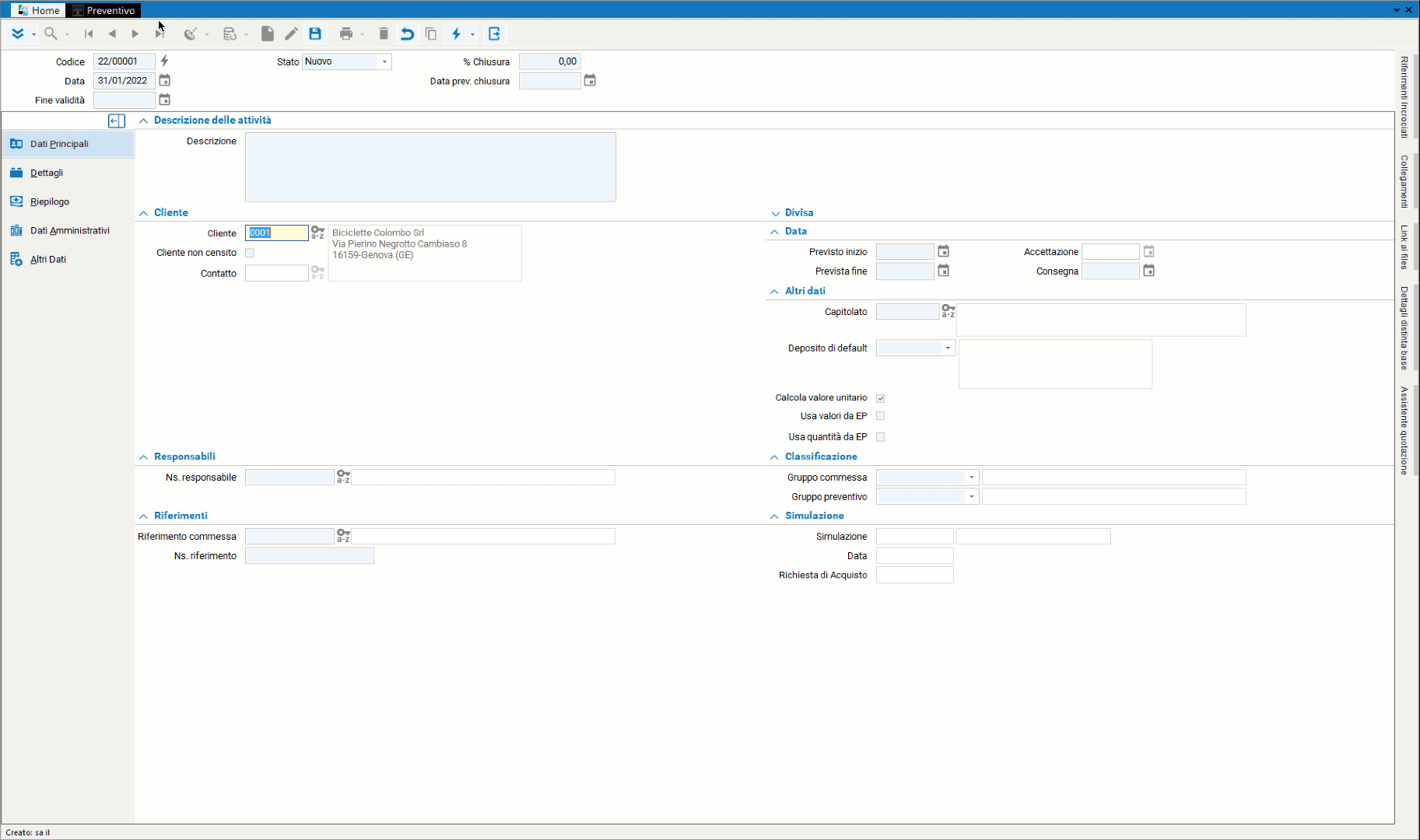Open Gruppo preventivo dropdown
The height and width of the screenshot is (840, 1420).
[971, 497]
